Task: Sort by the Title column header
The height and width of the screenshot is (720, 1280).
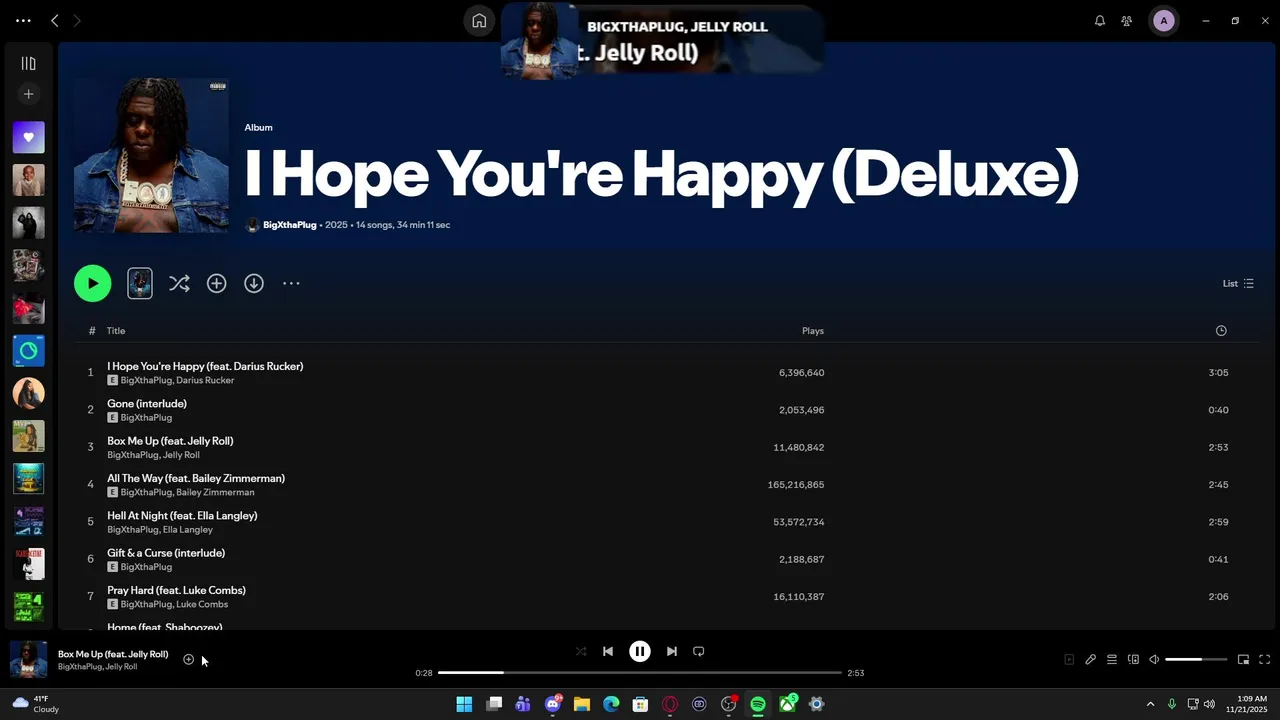Action: [x=116, y=330]
